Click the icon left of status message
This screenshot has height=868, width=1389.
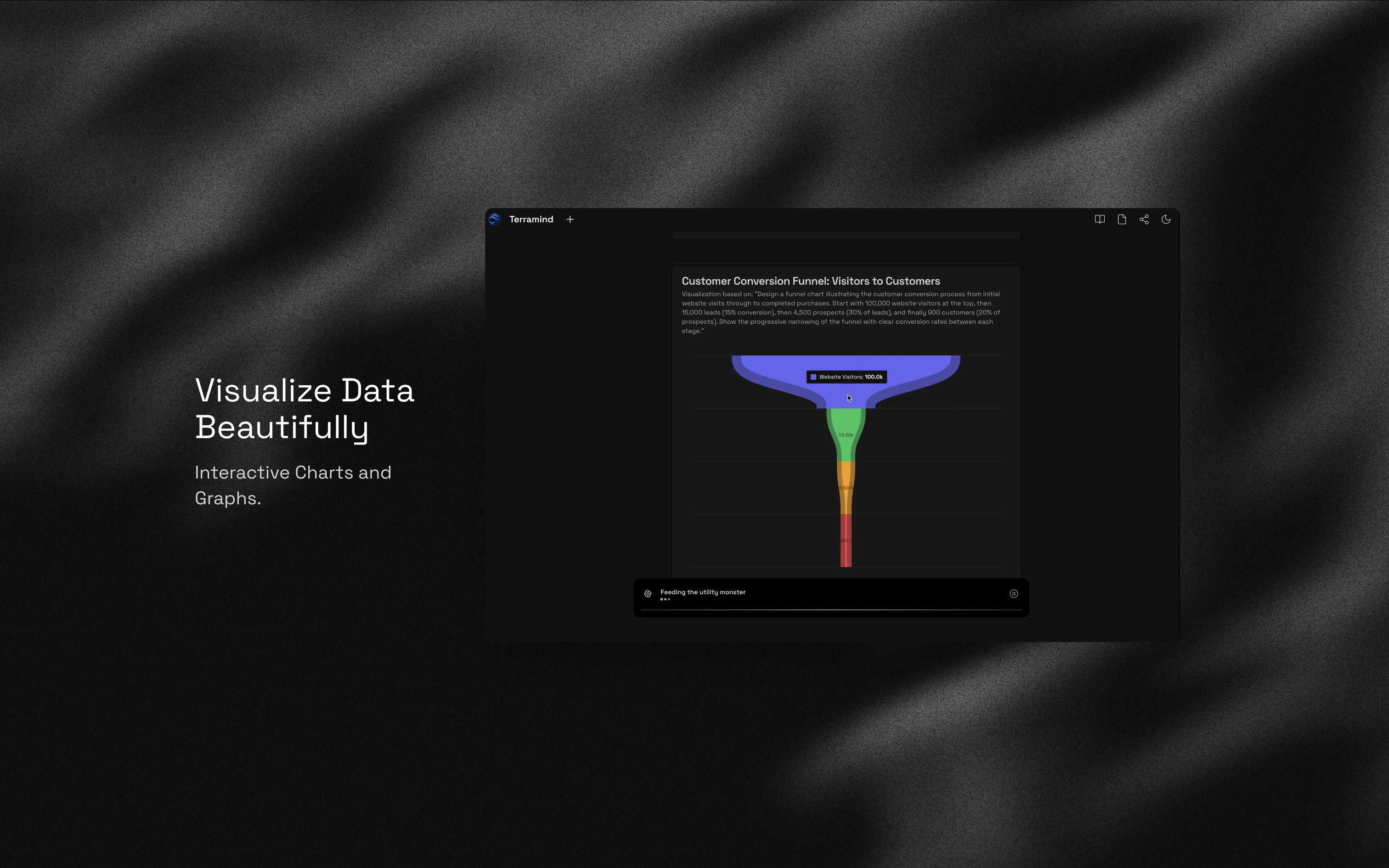click(648, 593)
